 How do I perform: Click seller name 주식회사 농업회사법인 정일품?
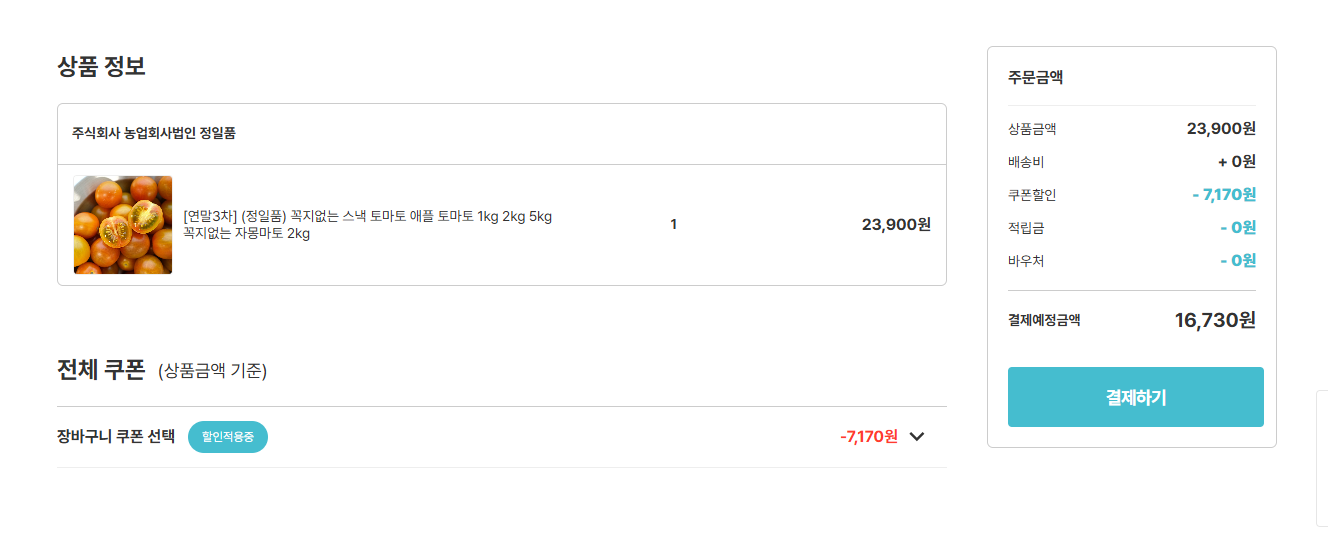[x=154, y=133]
